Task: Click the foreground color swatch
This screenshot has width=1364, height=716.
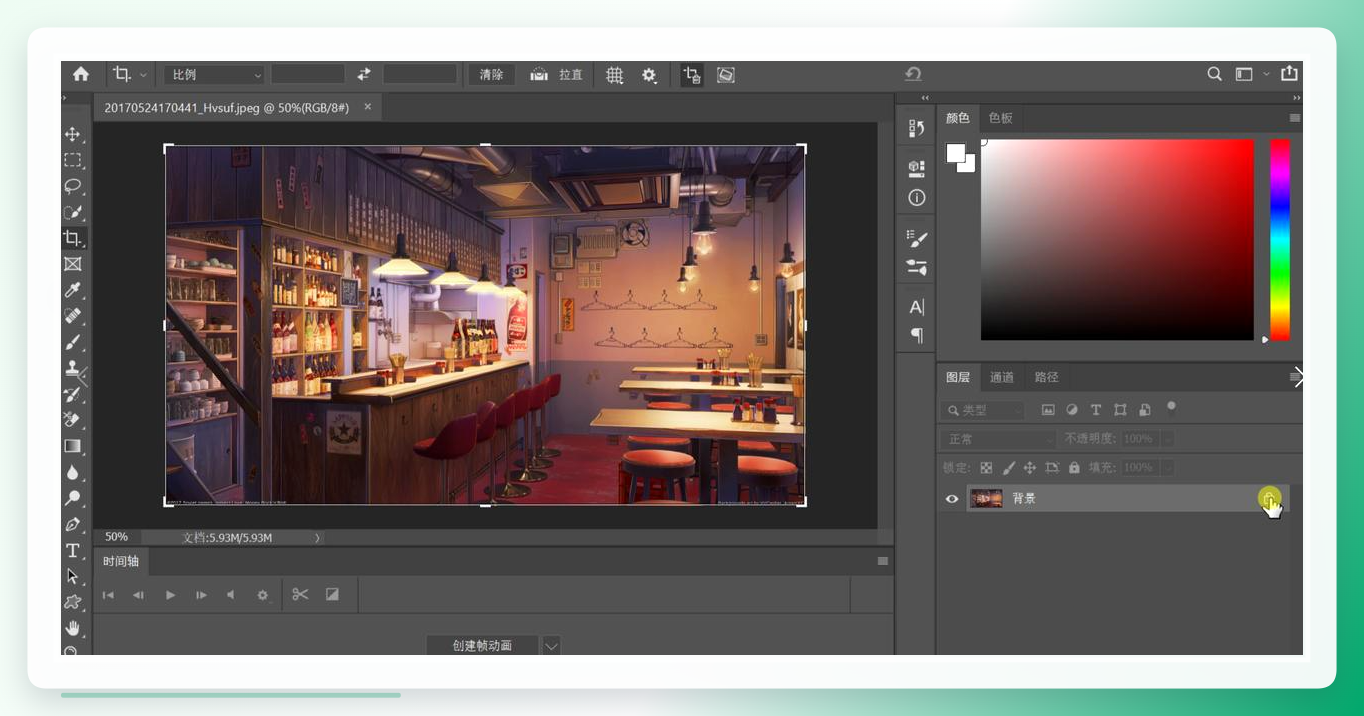Action: coord(956,153)
